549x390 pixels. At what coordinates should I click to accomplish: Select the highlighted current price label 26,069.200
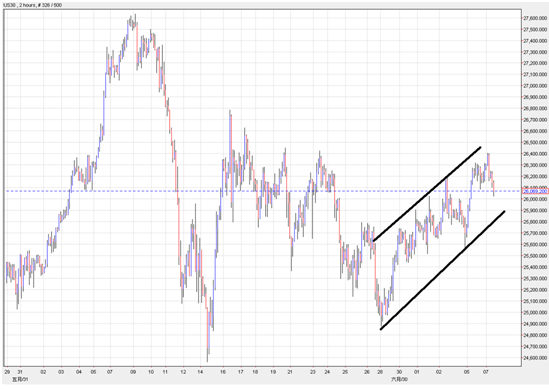pyautogui.click(x=535, y=191)
